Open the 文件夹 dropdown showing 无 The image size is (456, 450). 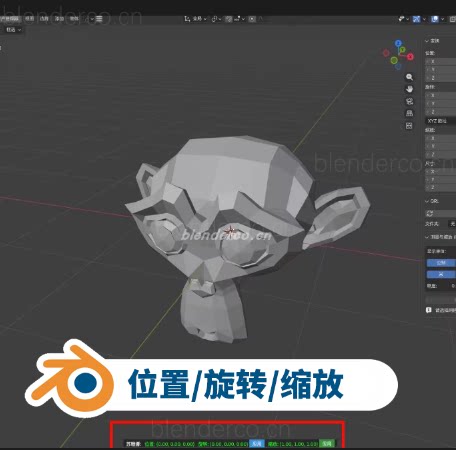coord(452,224)
